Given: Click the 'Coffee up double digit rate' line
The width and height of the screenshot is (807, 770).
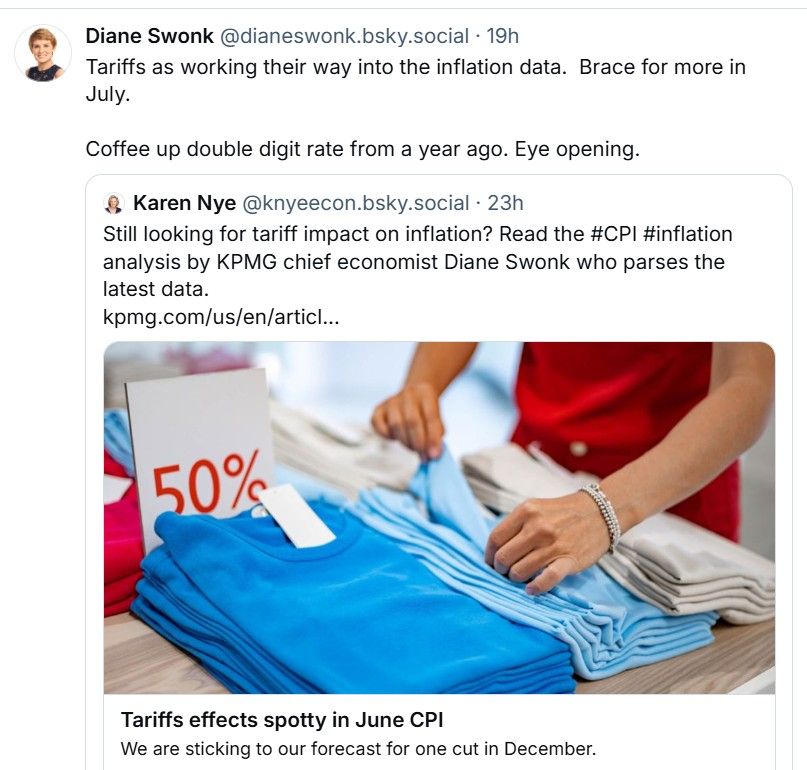Looking at the screenshot, I should pos(363,149).
